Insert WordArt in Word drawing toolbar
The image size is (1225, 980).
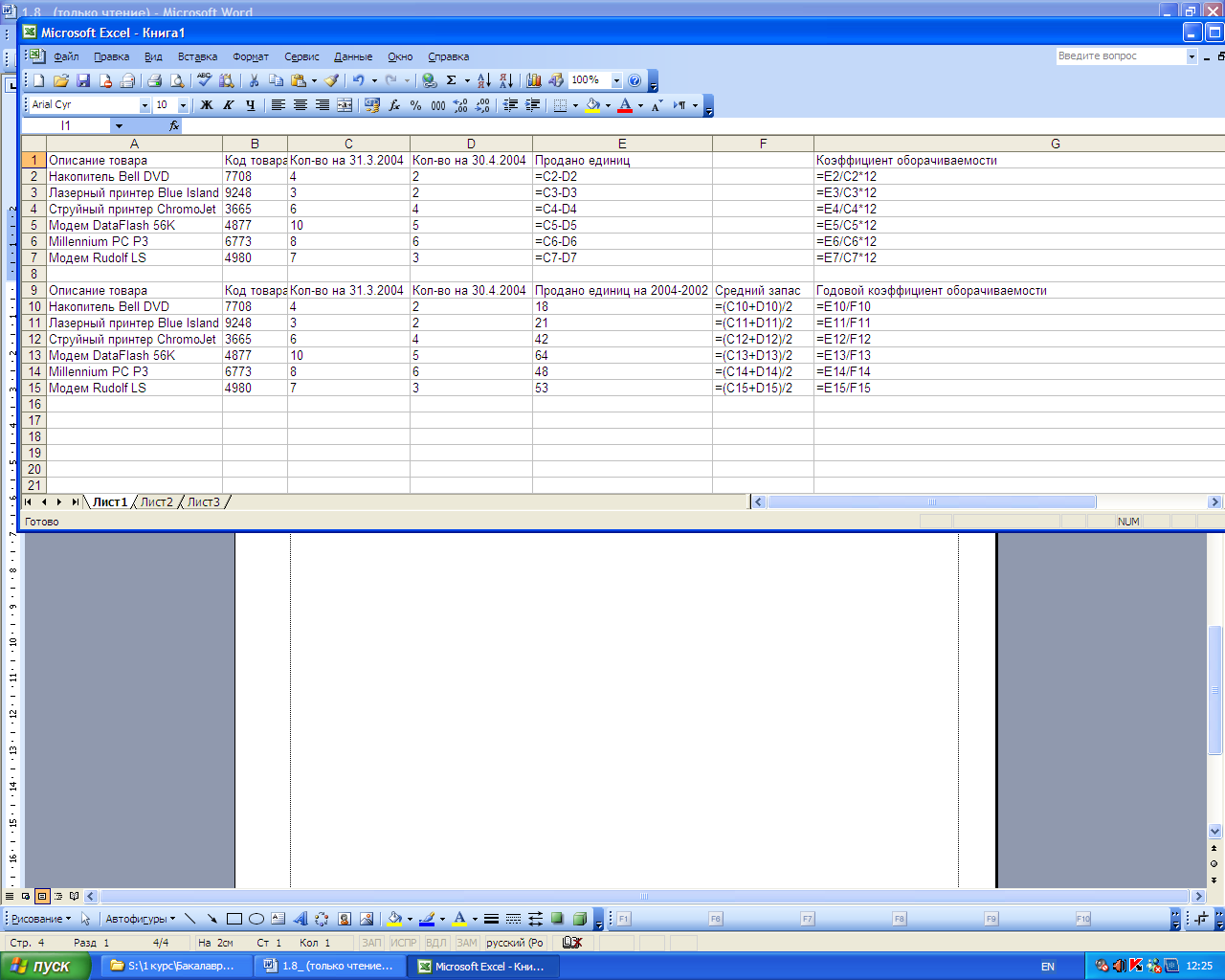coord(300,919)
